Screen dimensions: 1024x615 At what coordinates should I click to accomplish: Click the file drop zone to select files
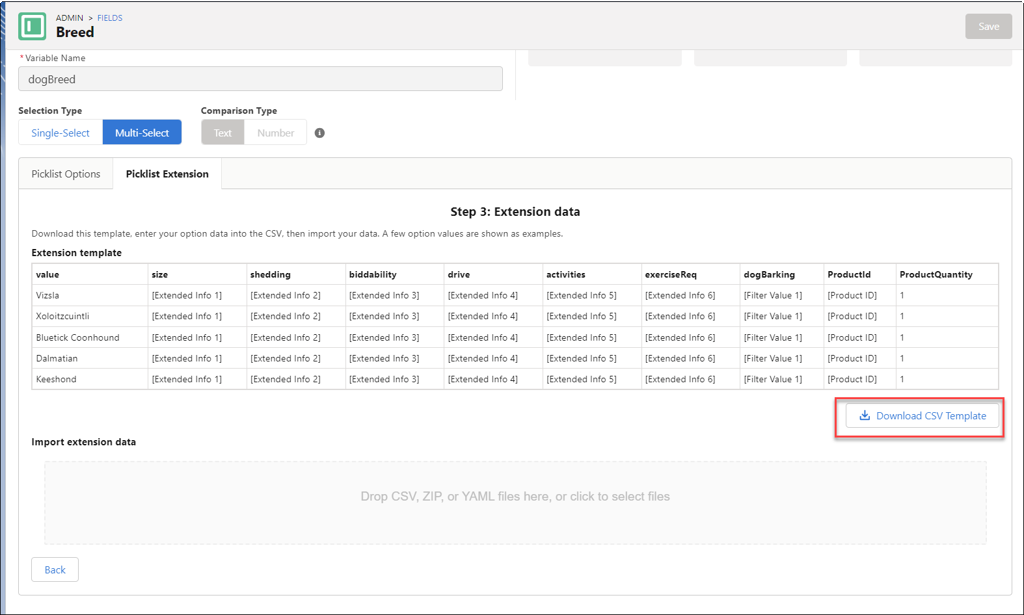(x=515, y=503)
